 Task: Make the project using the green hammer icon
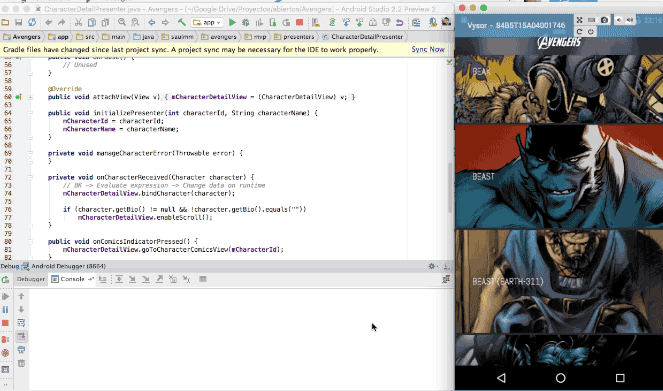pyautogui.click(x=181, y=22)
